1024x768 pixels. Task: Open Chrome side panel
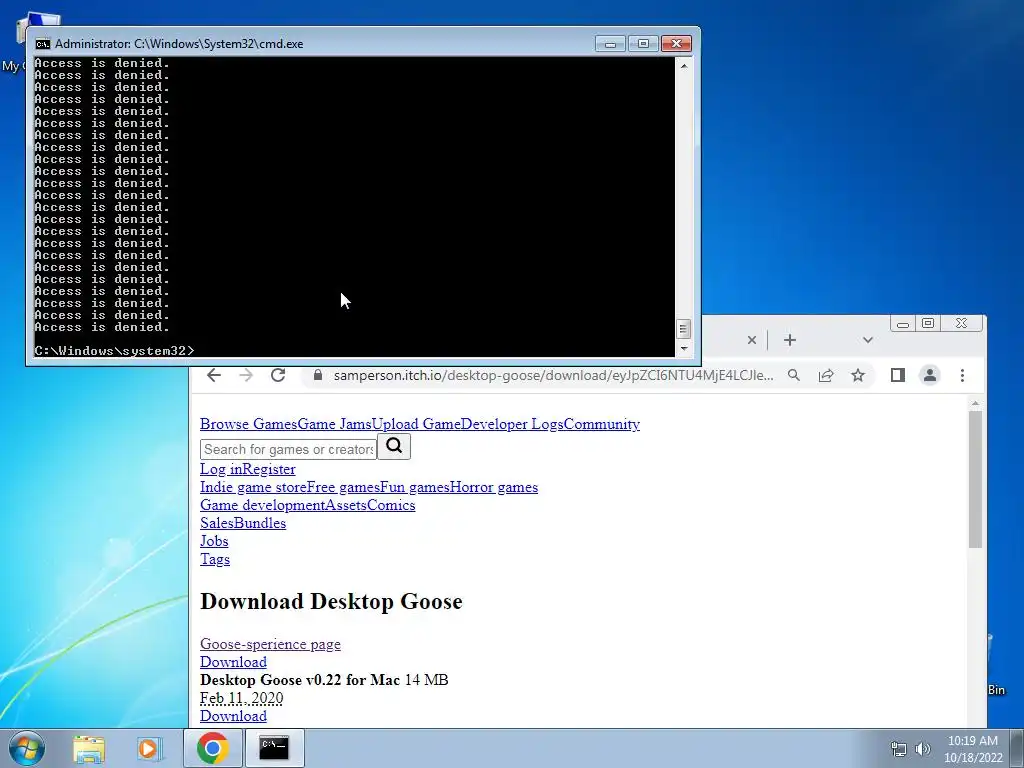[x=898, y=375]
